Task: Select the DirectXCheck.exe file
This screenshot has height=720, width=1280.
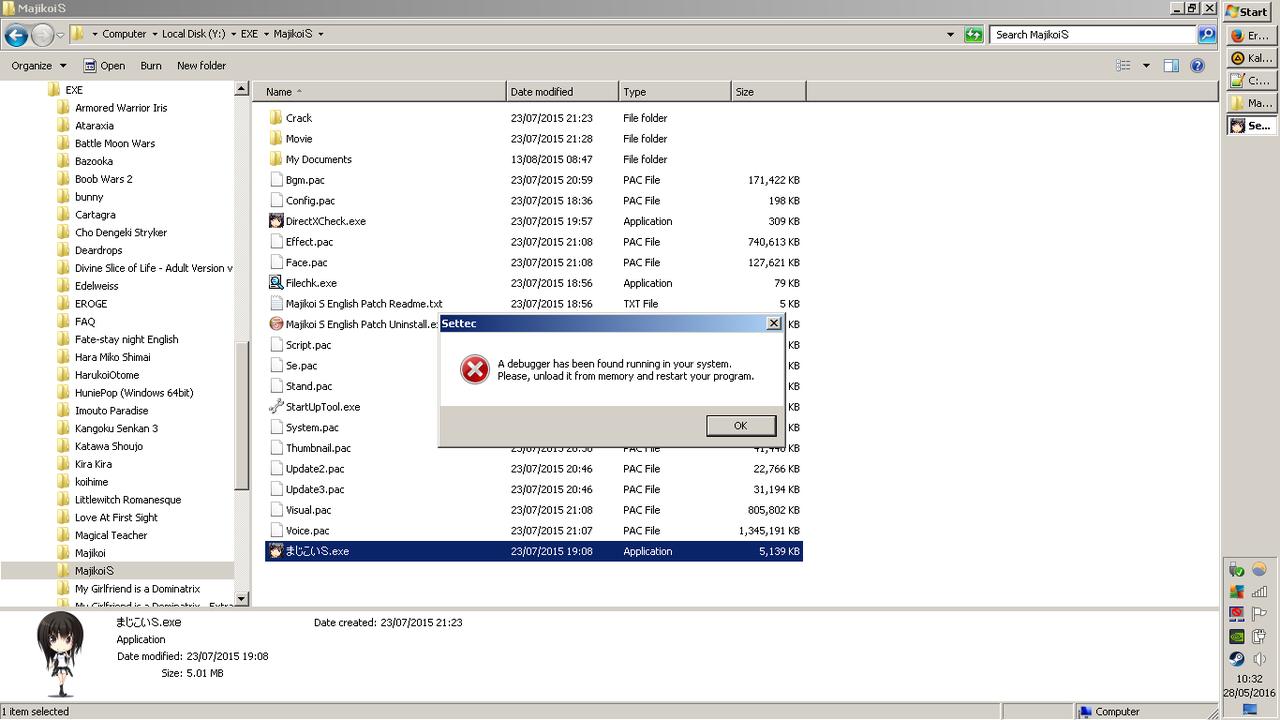Action: point(325,221)
